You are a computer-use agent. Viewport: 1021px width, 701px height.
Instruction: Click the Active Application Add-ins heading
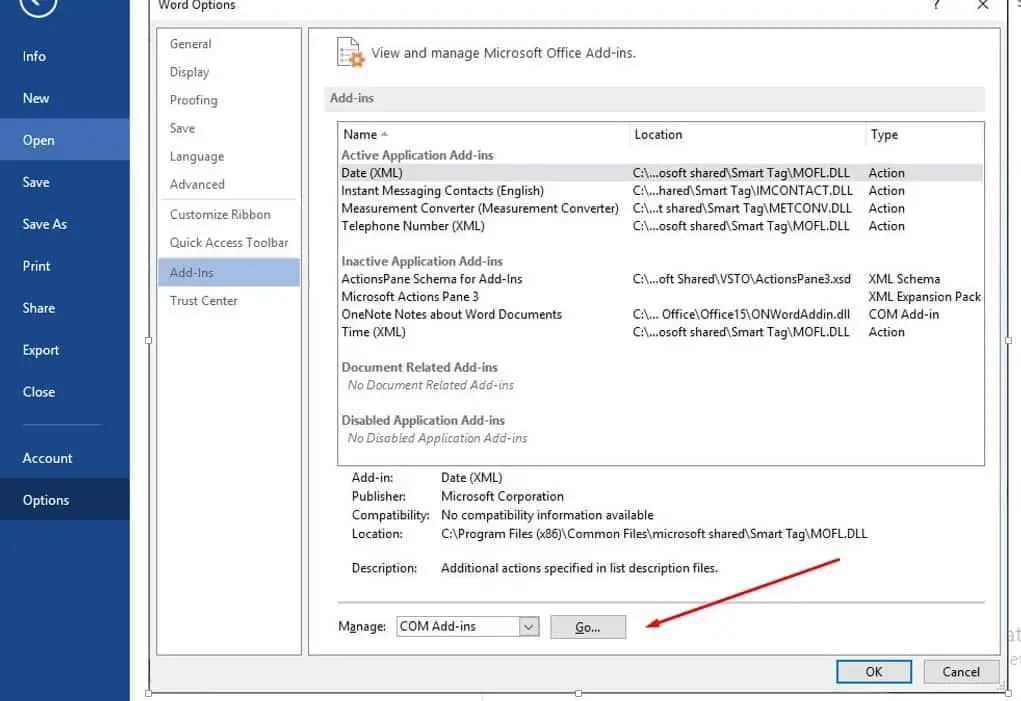tap(417, 156)
